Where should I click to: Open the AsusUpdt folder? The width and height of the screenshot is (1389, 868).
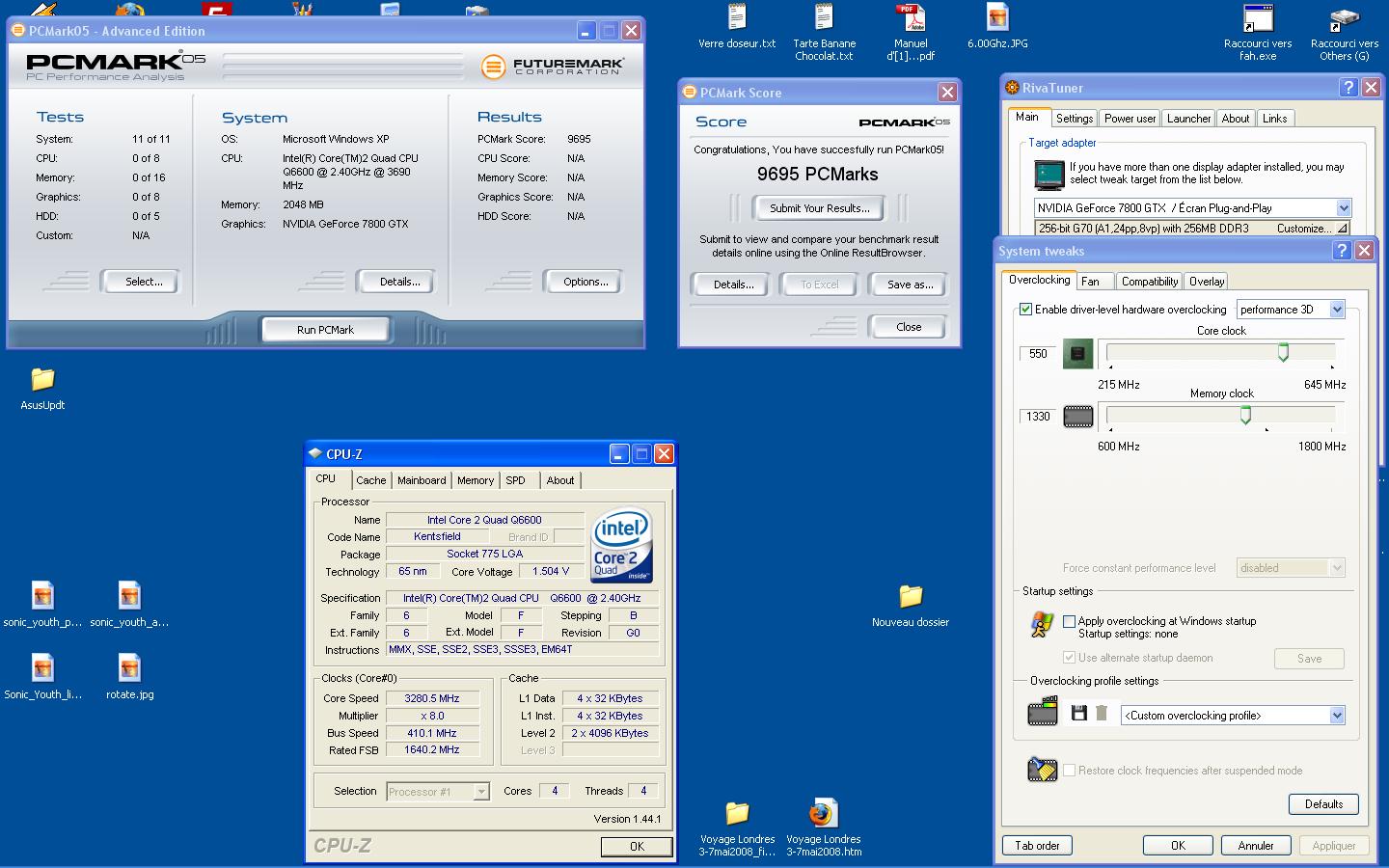coord(42,388)
